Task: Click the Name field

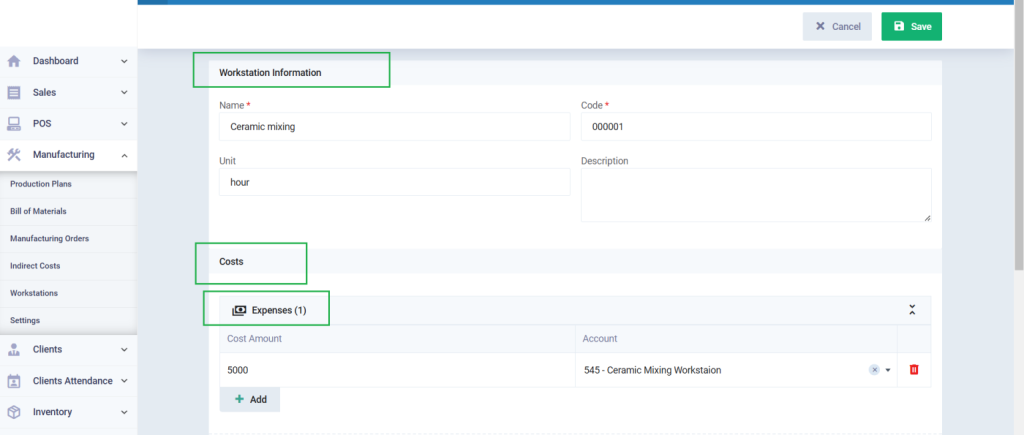Action: pyautogui.click(x=394, y=127)
